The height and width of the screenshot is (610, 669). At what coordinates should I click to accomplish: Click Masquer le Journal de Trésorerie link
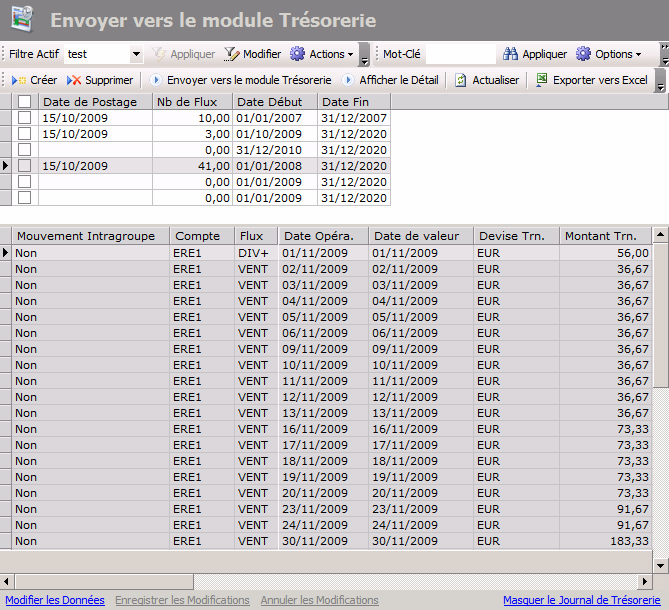click(x=581, y=600)
